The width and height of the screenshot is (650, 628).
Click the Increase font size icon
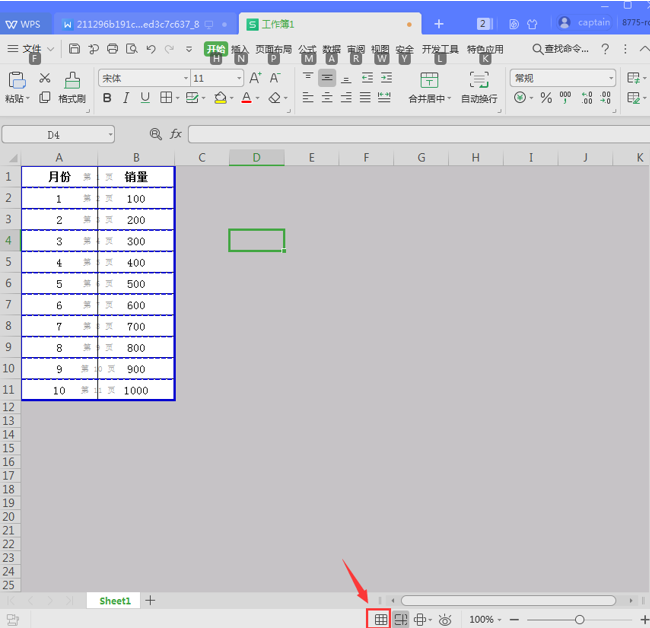(255, 78)
